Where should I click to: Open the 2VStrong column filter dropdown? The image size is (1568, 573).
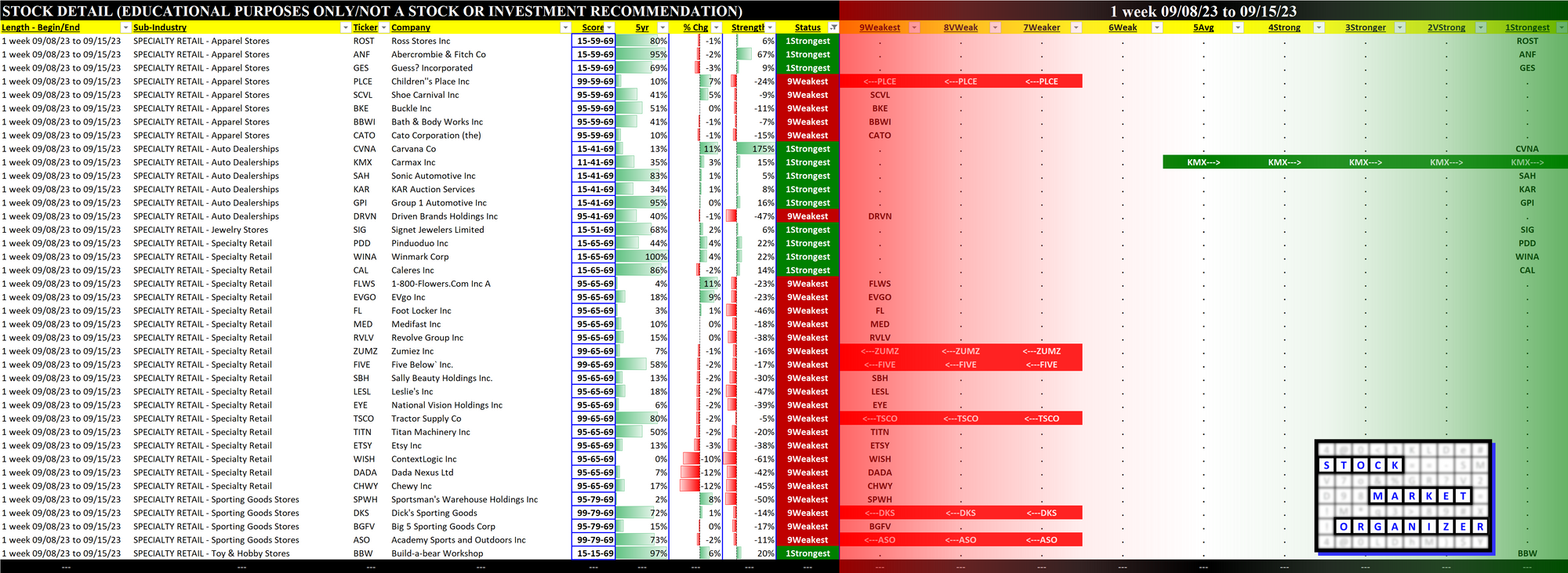point(1481,27)
